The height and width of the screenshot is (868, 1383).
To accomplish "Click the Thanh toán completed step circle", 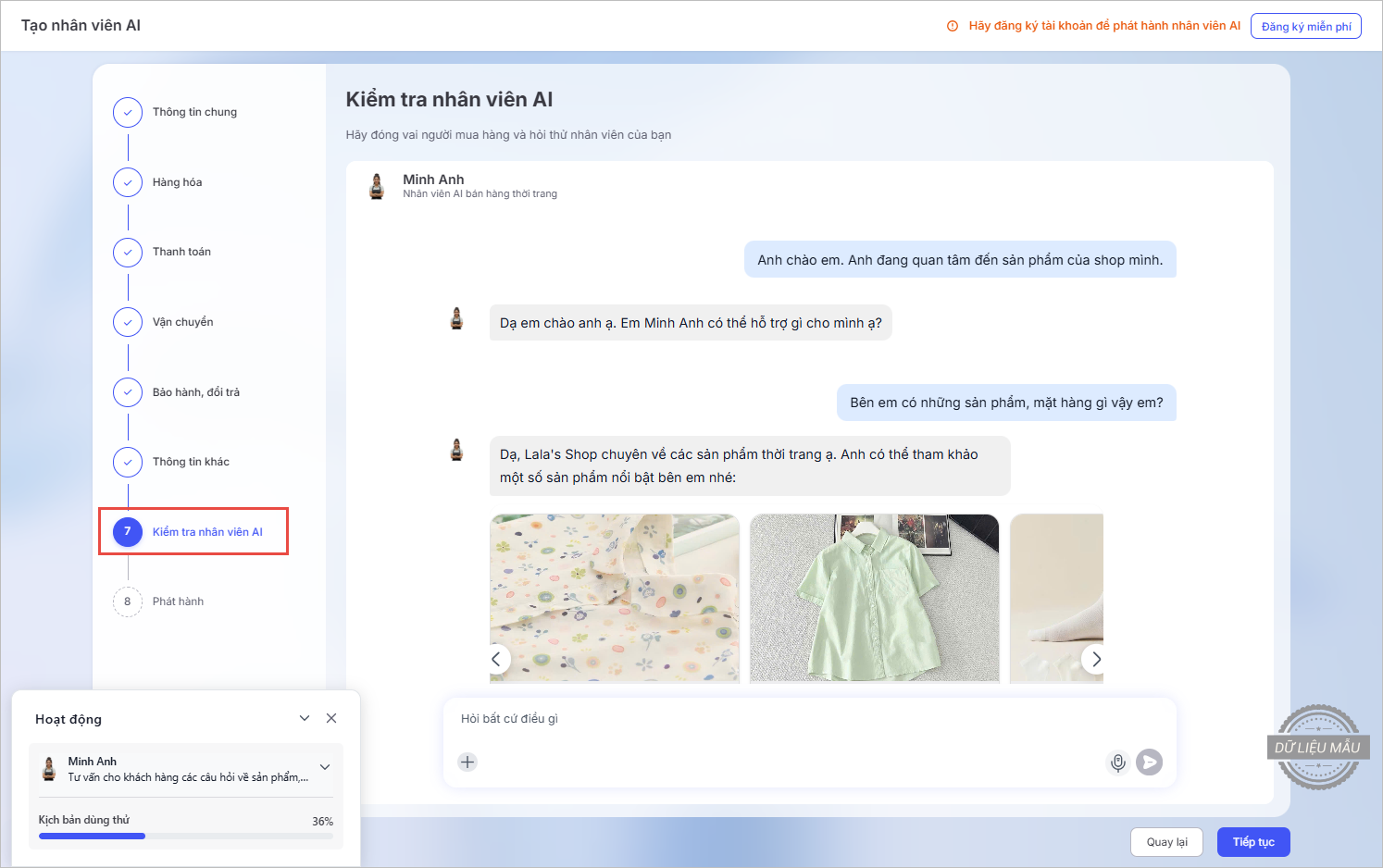I will click(x=128, y=252).
